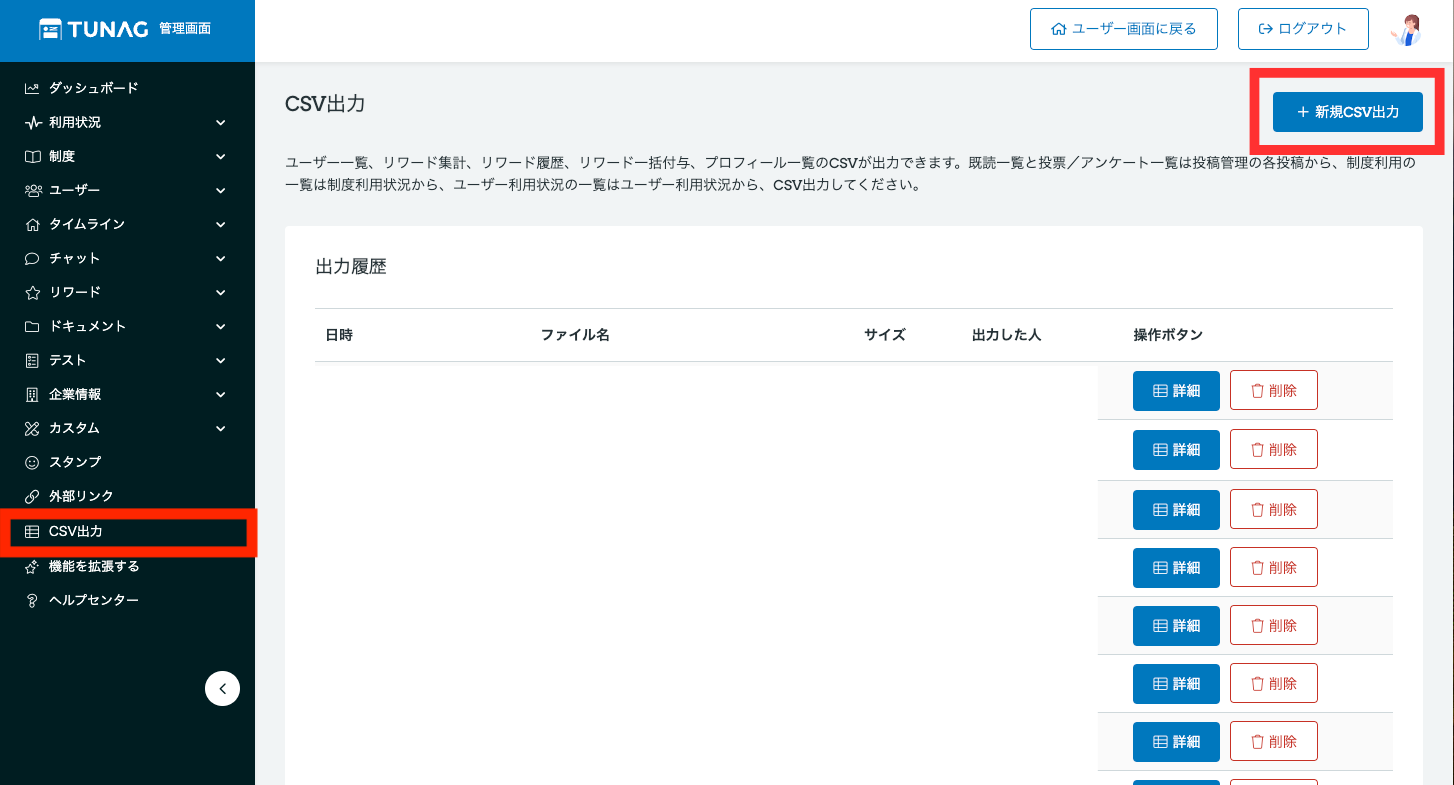Click the ファイル名 column header

point(575,335)
